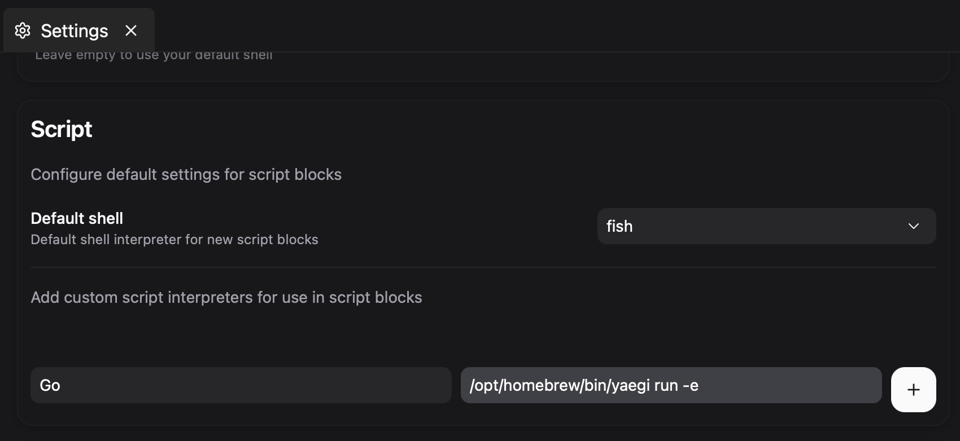The width and height of the screenshot is (960, 441).
Task: Focus the yaegi command path field
Action: (670, 385)
